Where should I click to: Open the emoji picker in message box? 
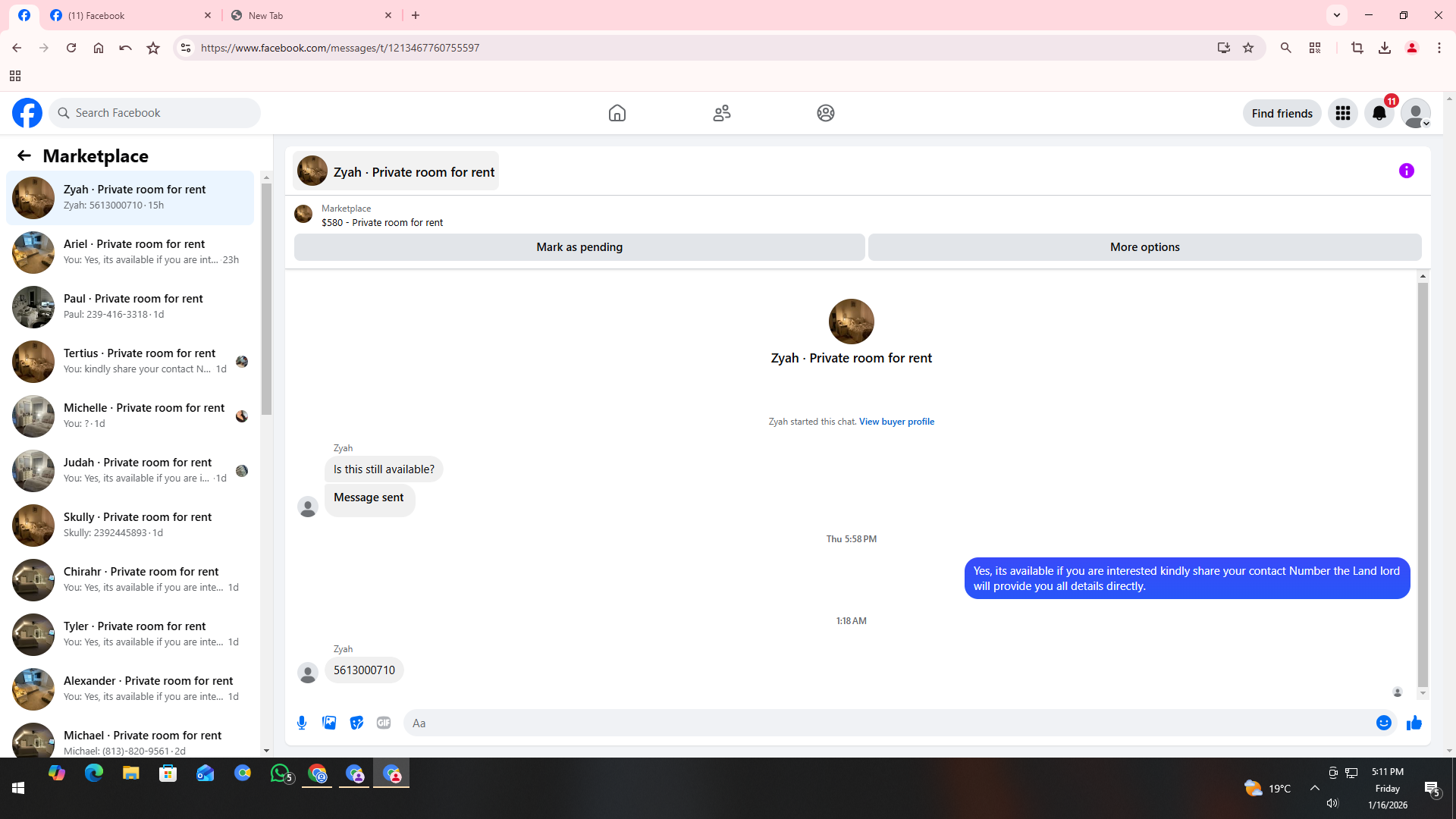click(1383, 723)
